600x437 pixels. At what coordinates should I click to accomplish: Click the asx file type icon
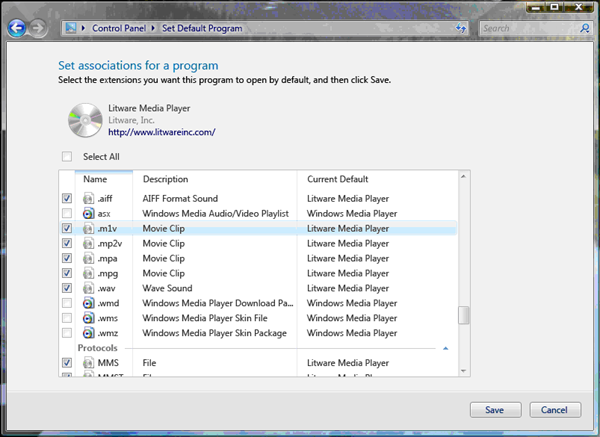tap(89, 214)
